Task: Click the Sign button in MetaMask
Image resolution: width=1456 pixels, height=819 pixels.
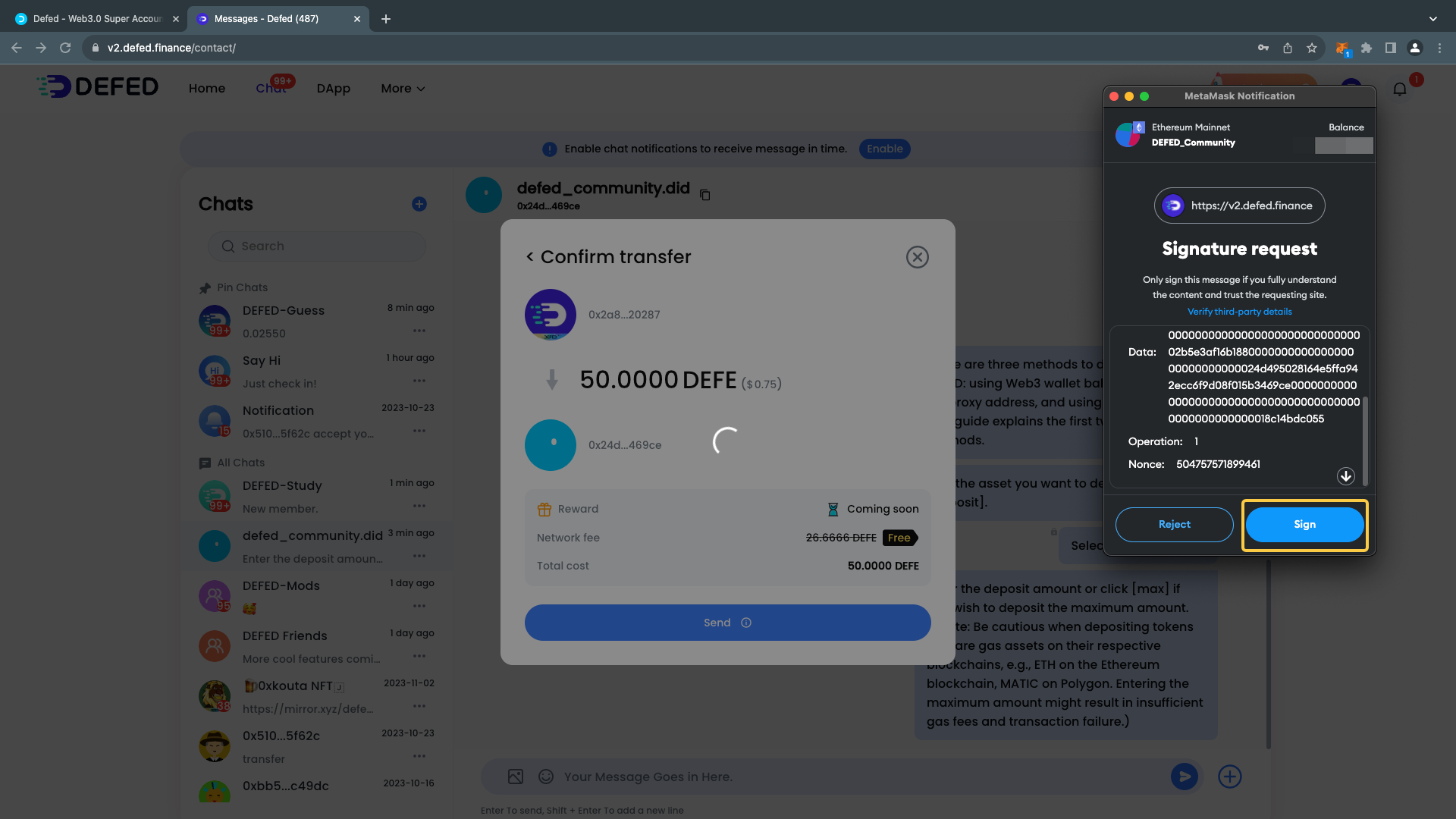Action: (1304, 525)
